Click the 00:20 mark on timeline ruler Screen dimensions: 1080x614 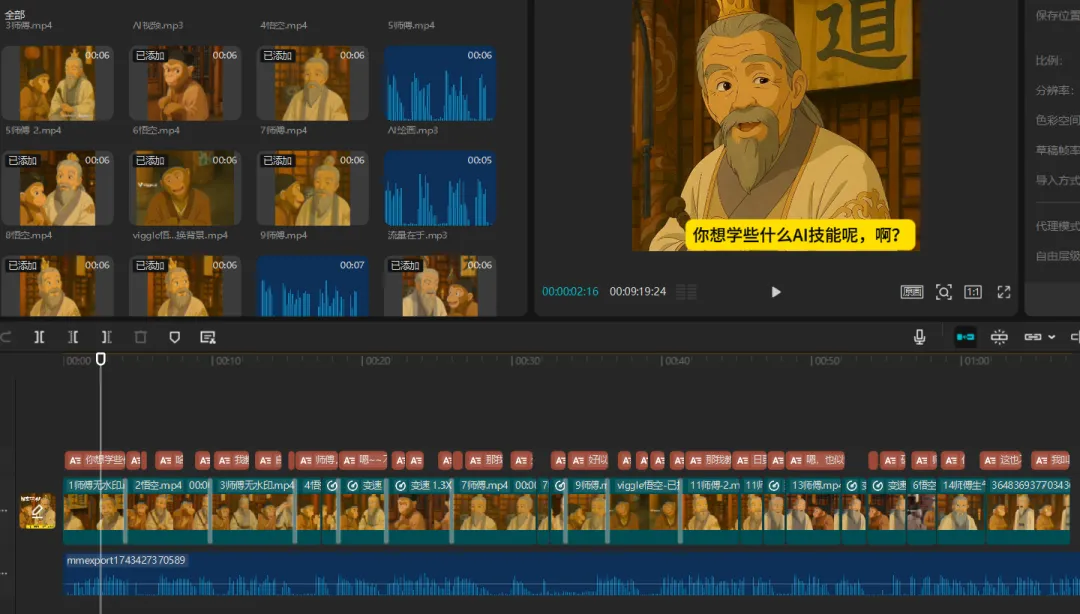377,361
